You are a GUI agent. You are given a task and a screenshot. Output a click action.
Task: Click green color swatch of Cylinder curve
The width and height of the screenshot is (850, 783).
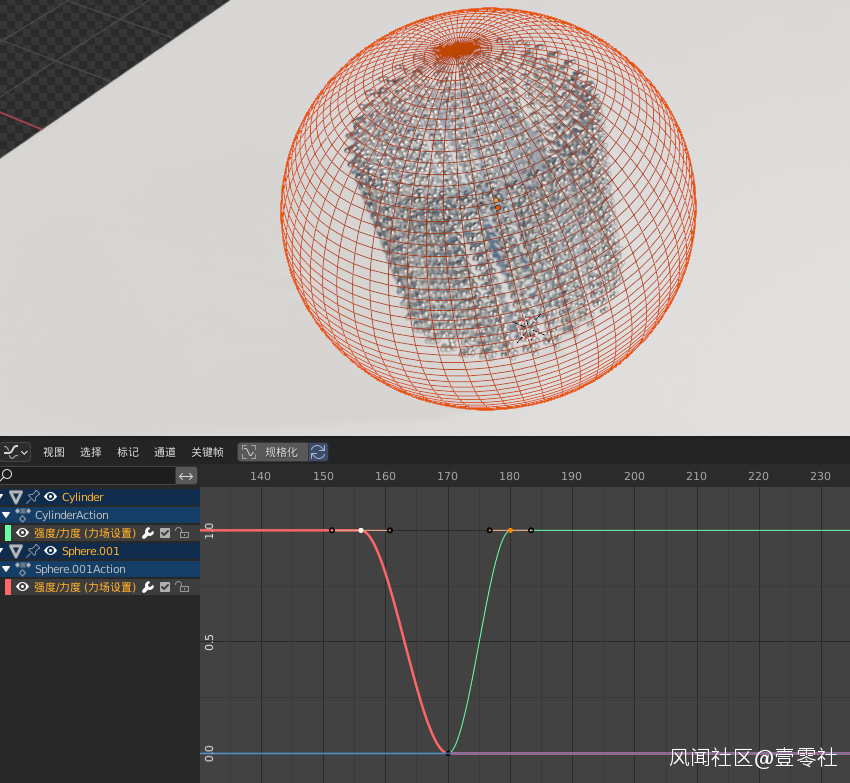pyautogui.click(x=8, y=533)
